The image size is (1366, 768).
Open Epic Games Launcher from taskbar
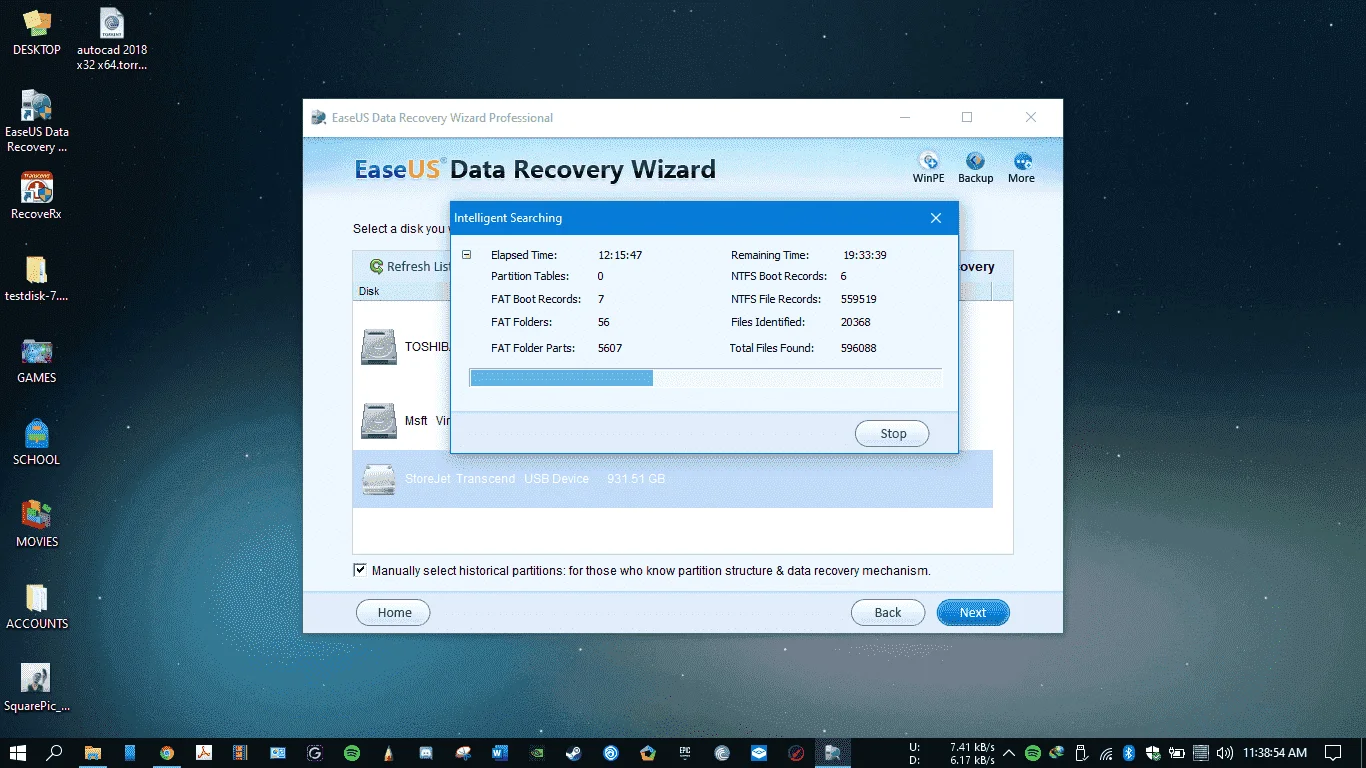[x=685, y=753]
